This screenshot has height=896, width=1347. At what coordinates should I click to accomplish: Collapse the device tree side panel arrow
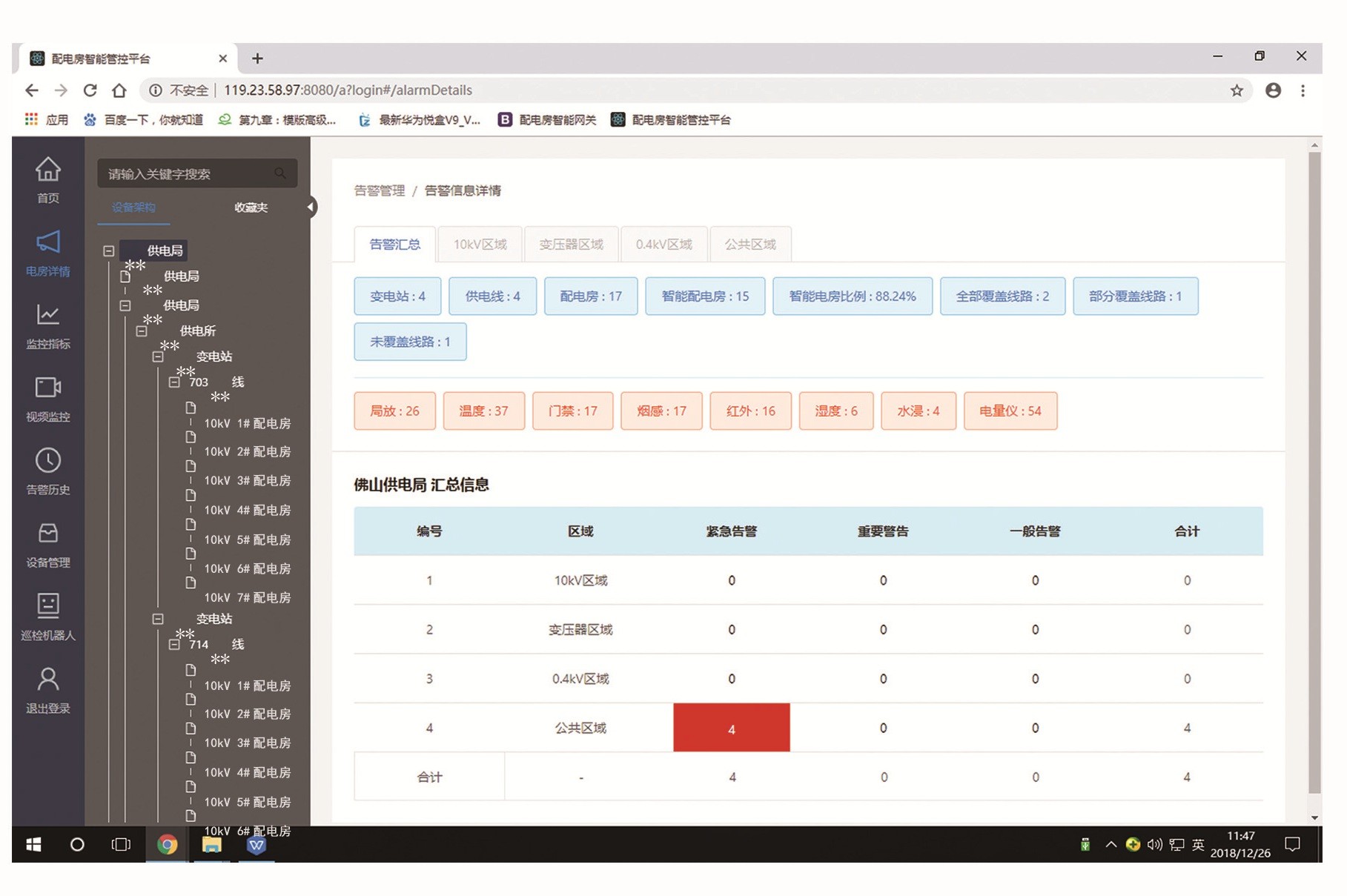coord(311,208)
